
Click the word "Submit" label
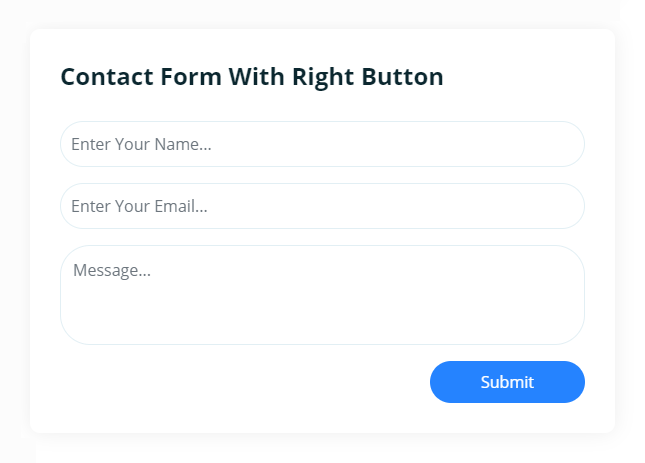(x=507, y=382)
